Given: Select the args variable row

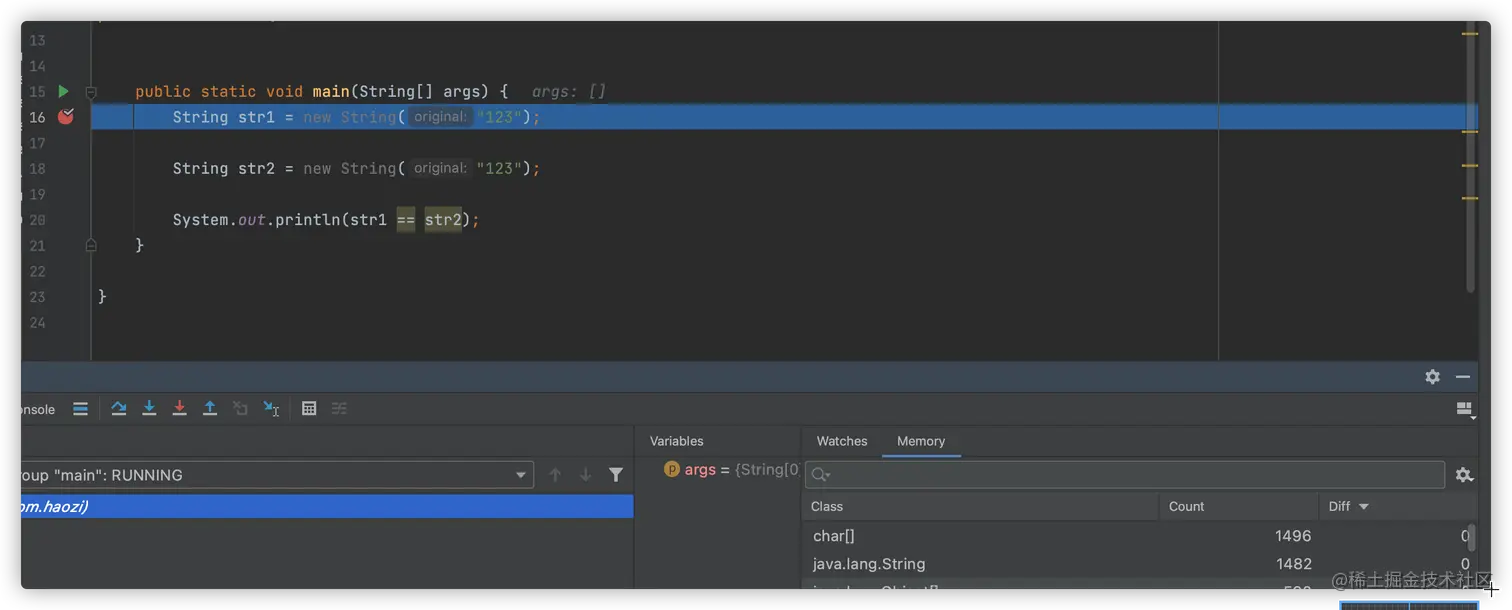Looking at the screenshot, I should (x=730, y=470).
